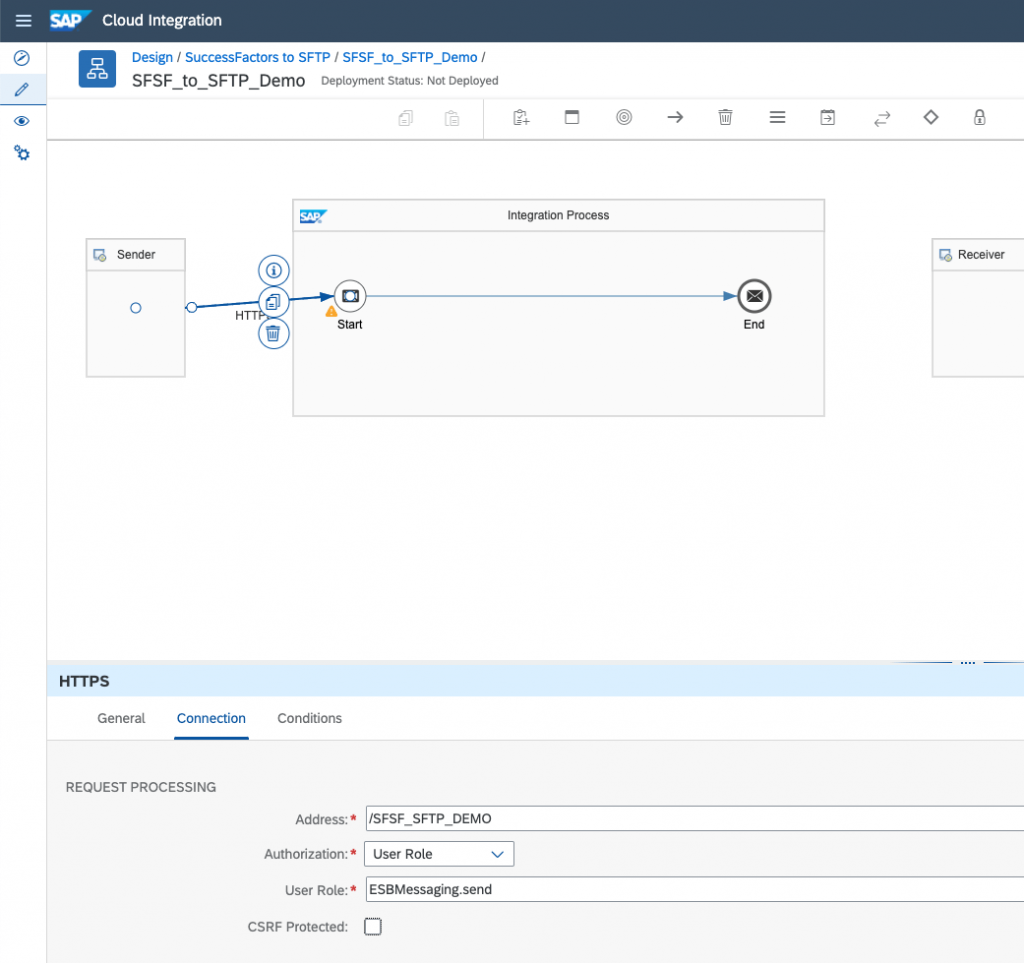Viewport: 1024px width, 963px height.
Task: Click the Cloud Integration header title
Action: pyautogui.click(x=162, y=20)
